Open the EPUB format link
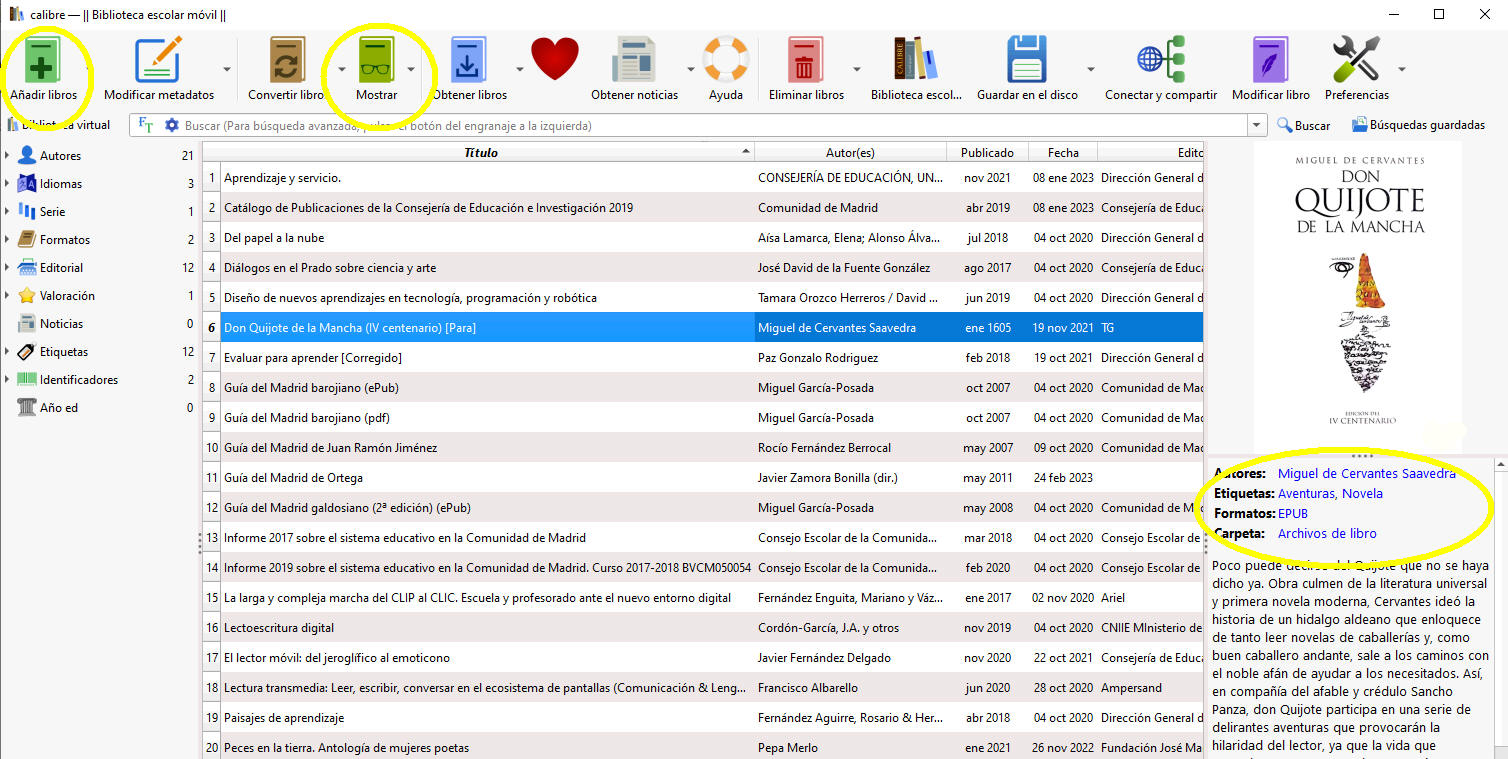This screenshot has height=759, width=1508. 1293,513
